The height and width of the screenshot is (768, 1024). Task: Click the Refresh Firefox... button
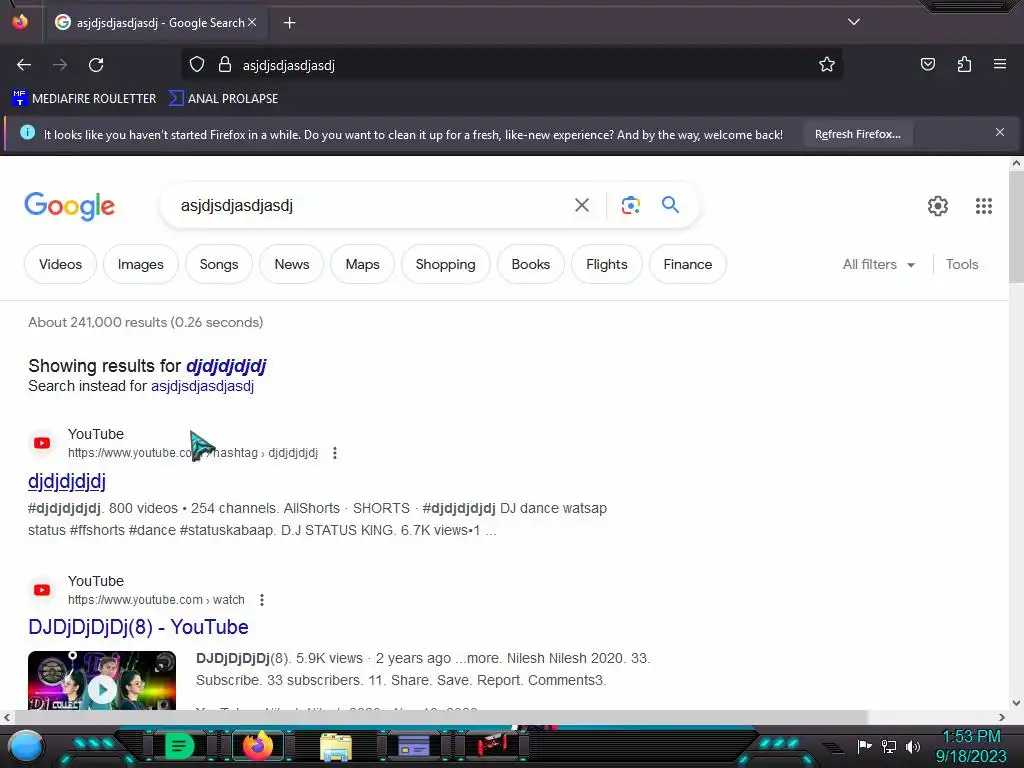point(857,134)
